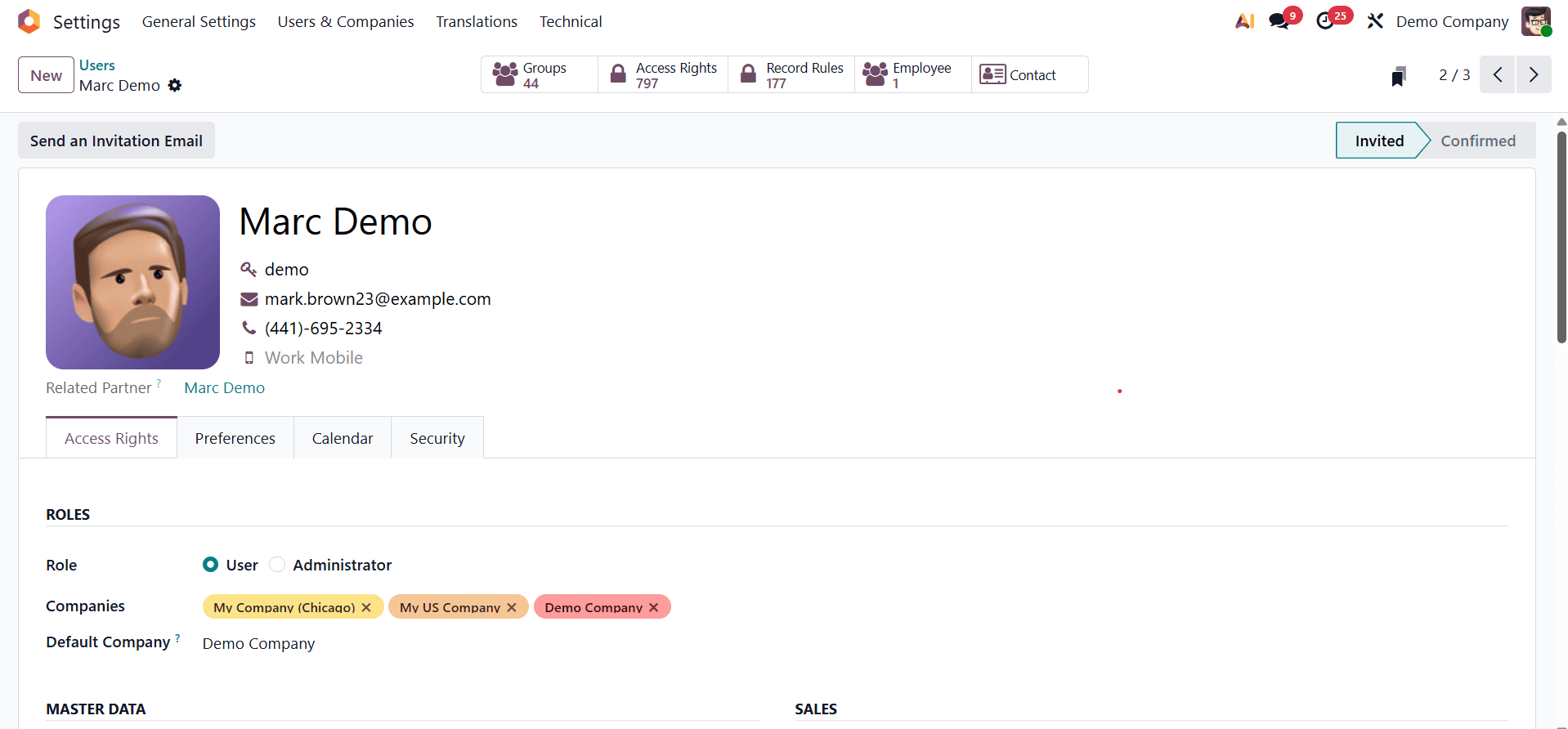
Task: Click the demo login field
Action: [x=286, y=270]
